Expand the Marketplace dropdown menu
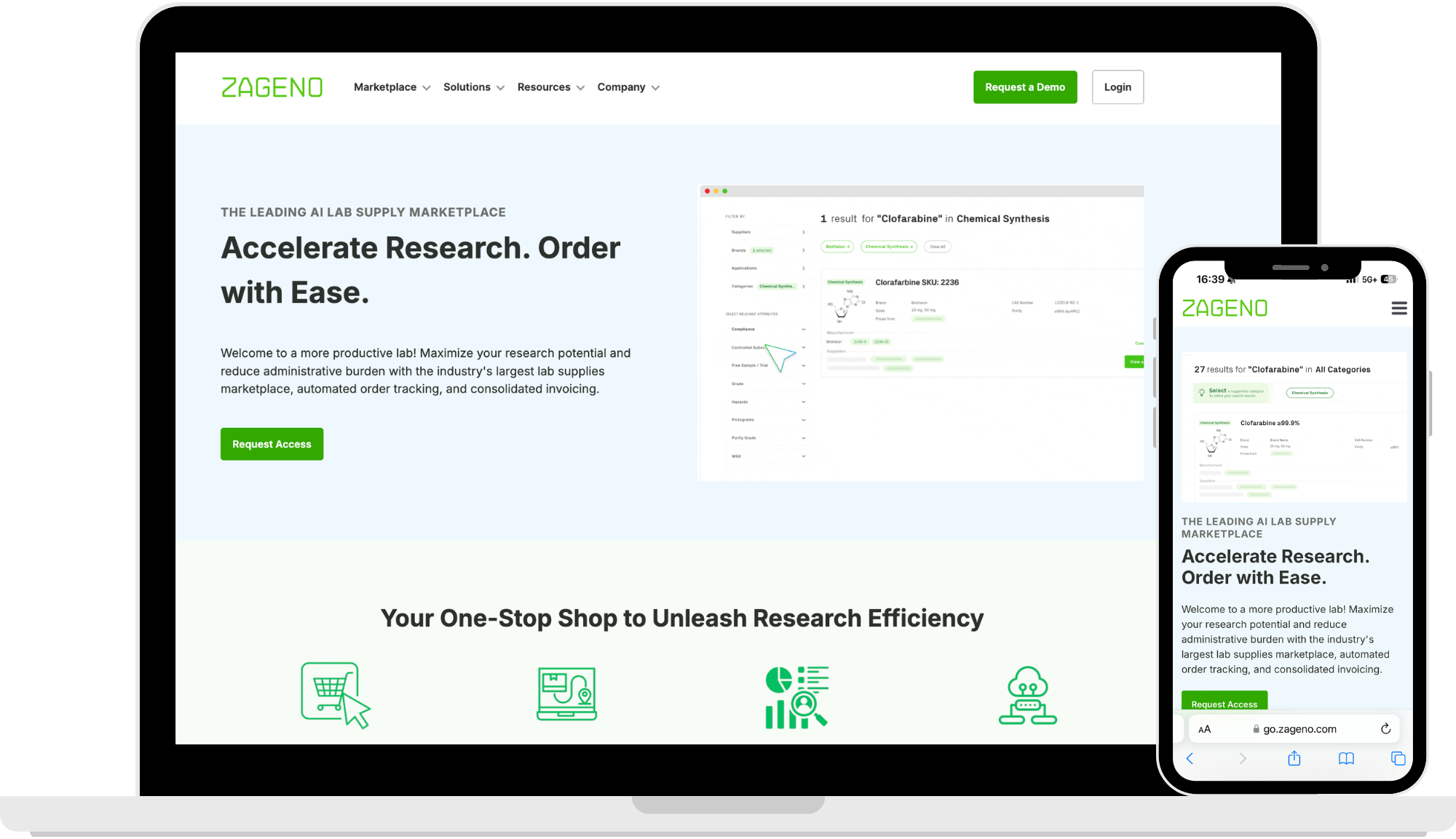Viewport: 1456px width, 839px height. click(x=392, y=87)
